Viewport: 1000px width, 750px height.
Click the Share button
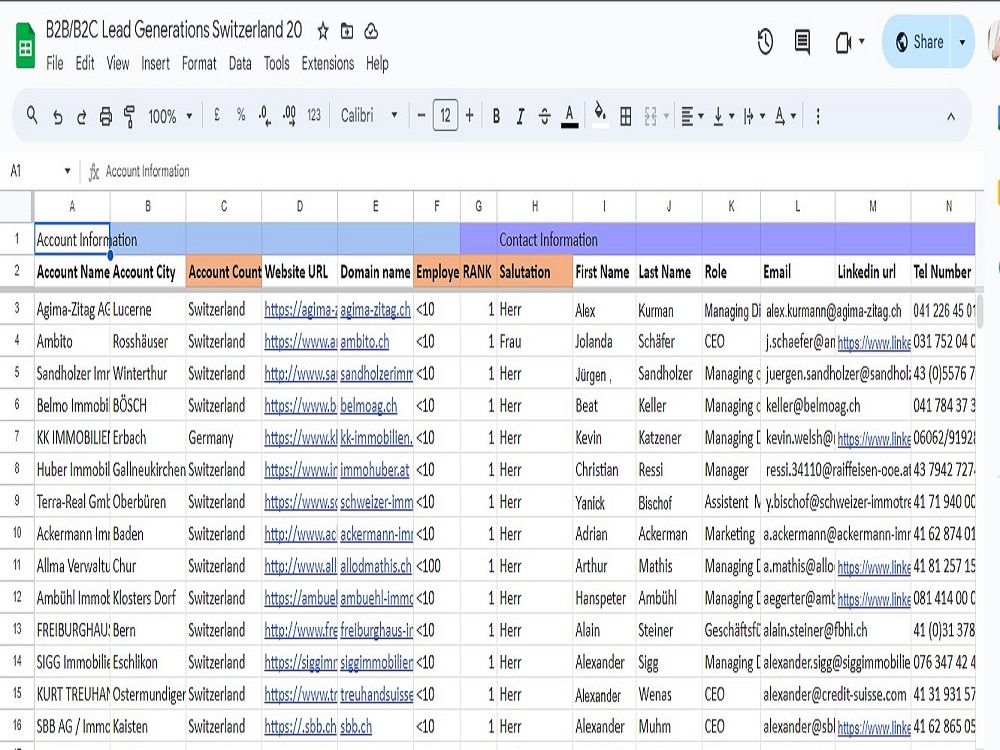(918, 42)
